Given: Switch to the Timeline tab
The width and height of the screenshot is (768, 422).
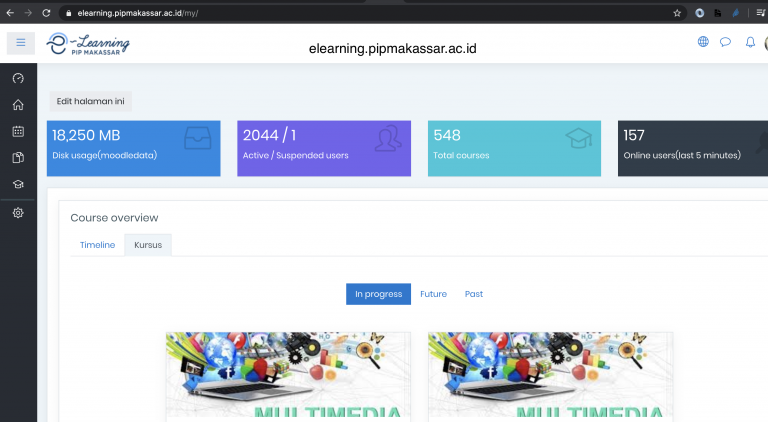Looking at the screenshot, I should [97, 245].
